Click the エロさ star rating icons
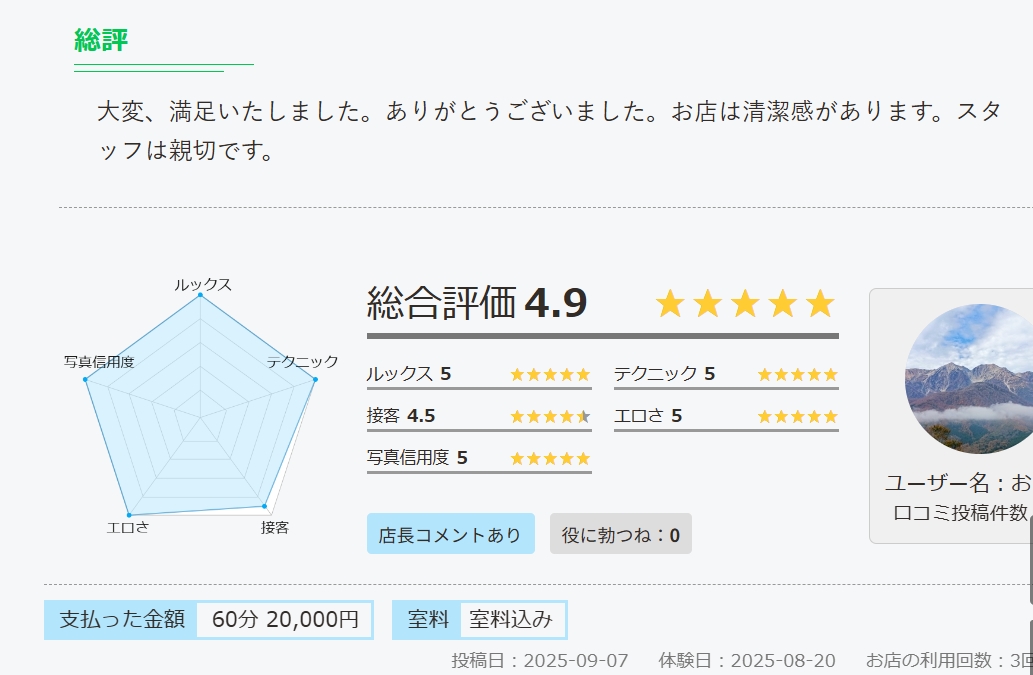 point(797,417)
